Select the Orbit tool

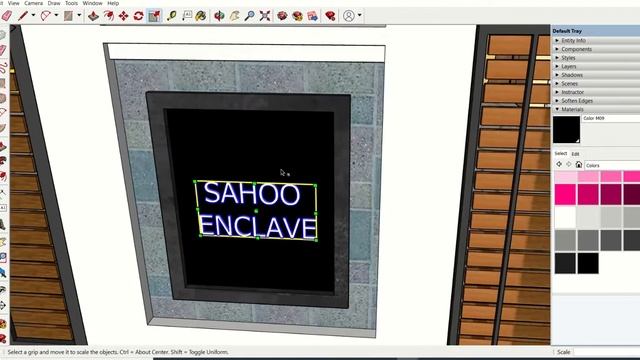point(219,16)
